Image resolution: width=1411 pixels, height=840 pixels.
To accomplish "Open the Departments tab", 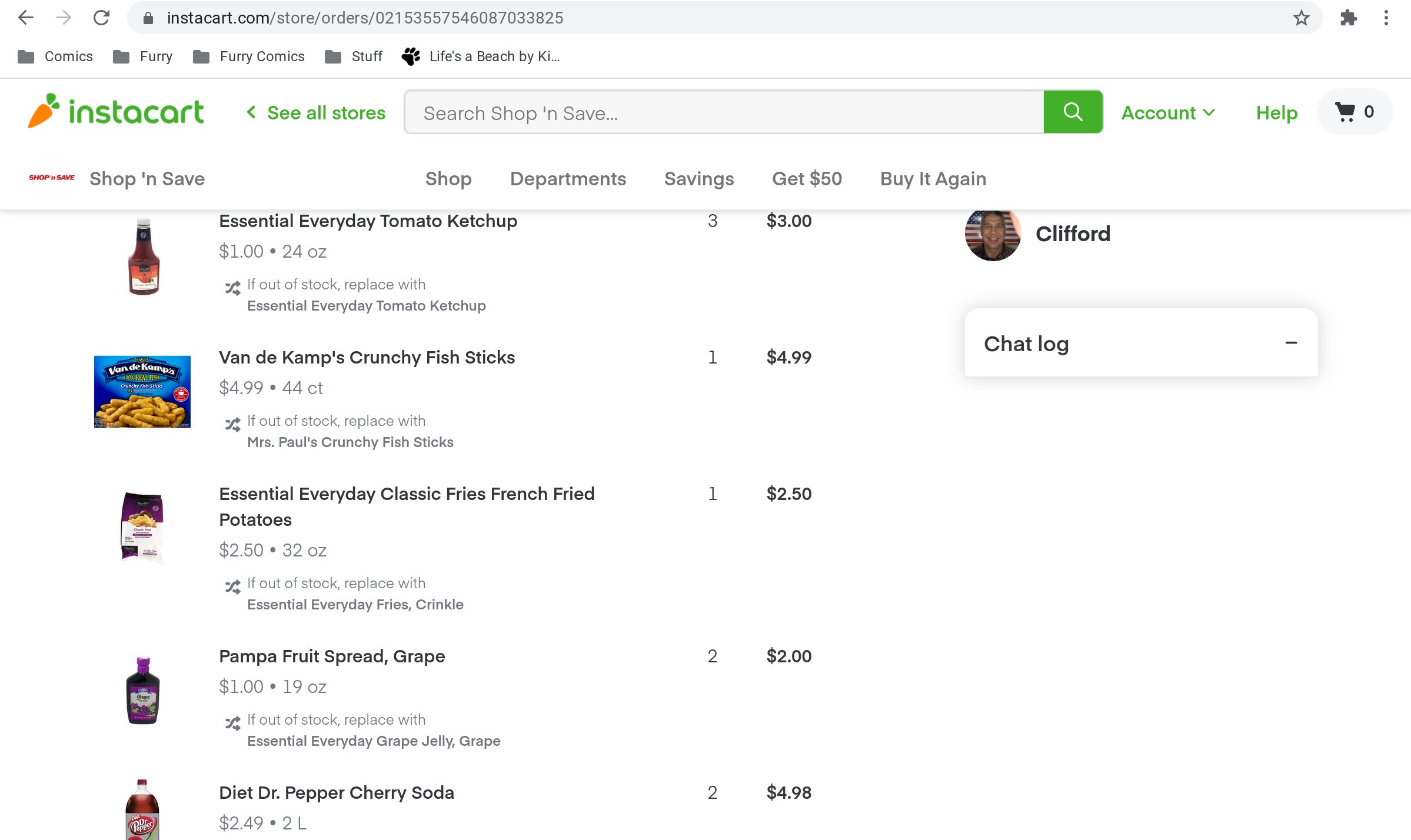I will tap(568, 179).
